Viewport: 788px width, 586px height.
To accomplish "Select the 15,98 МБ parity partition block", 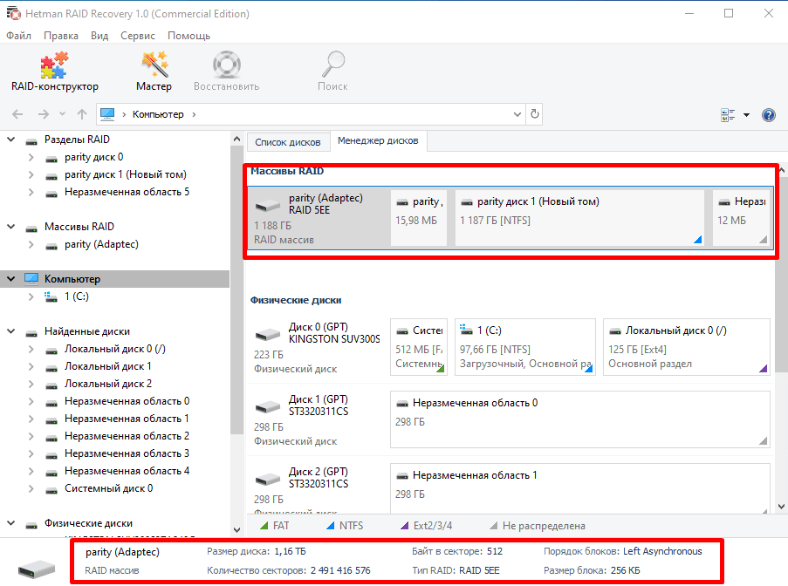I will pyautogui.click(x=419, y=218).
